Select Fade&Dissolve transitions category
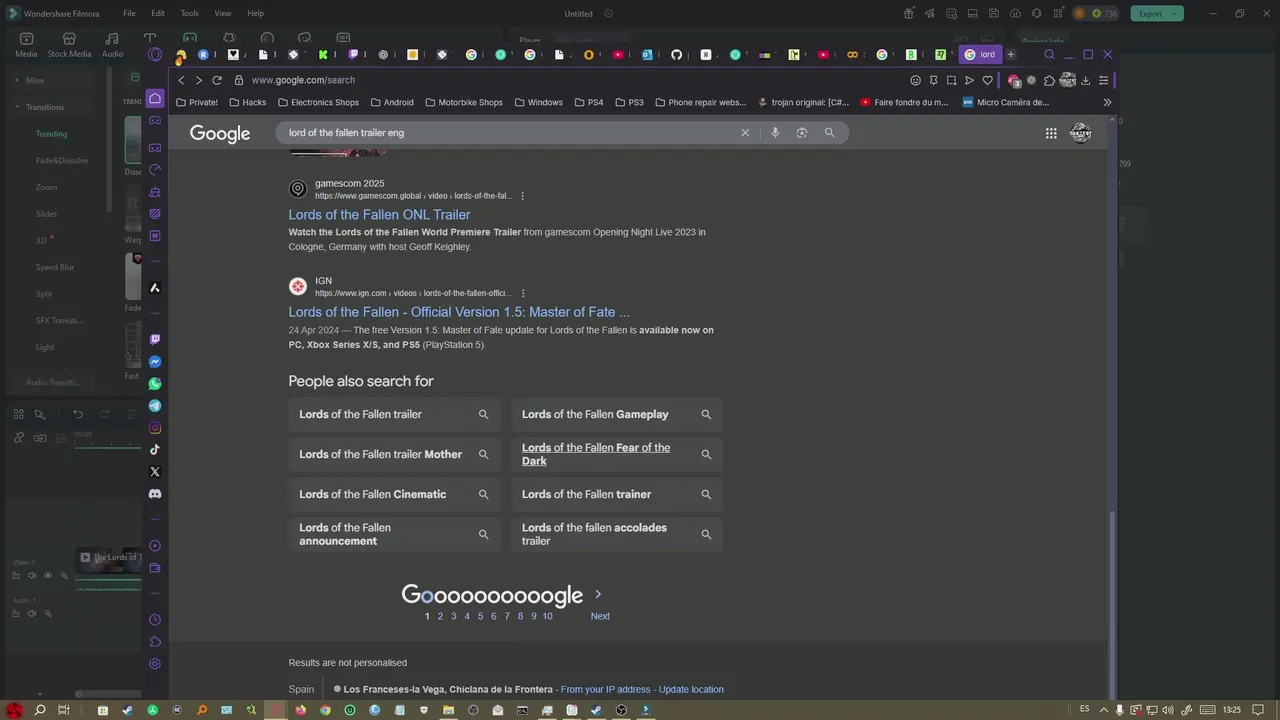This screenshot has width=1280, height=720. 62,160
